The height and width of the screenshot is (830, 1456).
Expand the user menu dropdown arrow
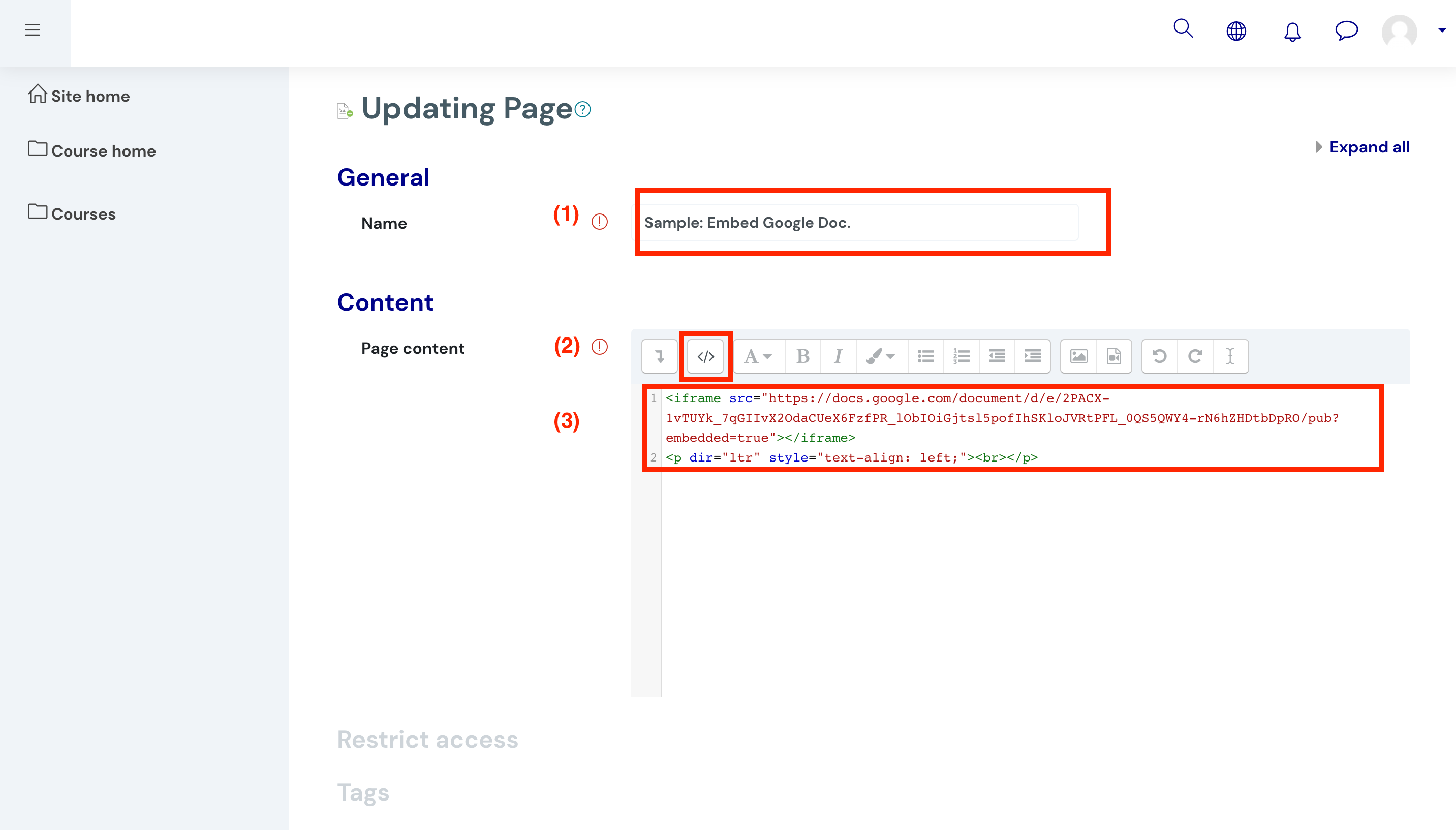[1442, 30]
